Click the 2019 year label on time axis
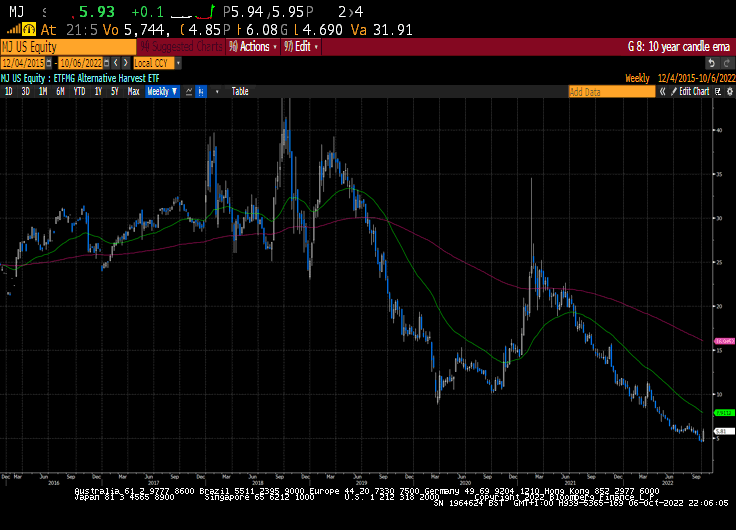This screenshot has width=736, height=530. coord(361,483)
